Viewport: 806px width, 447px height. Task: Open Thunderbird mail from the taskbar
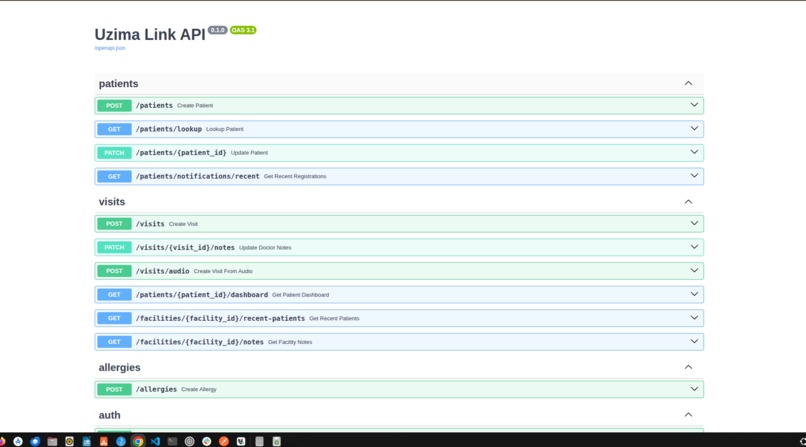pyautogui.click(x=35, y=441)
